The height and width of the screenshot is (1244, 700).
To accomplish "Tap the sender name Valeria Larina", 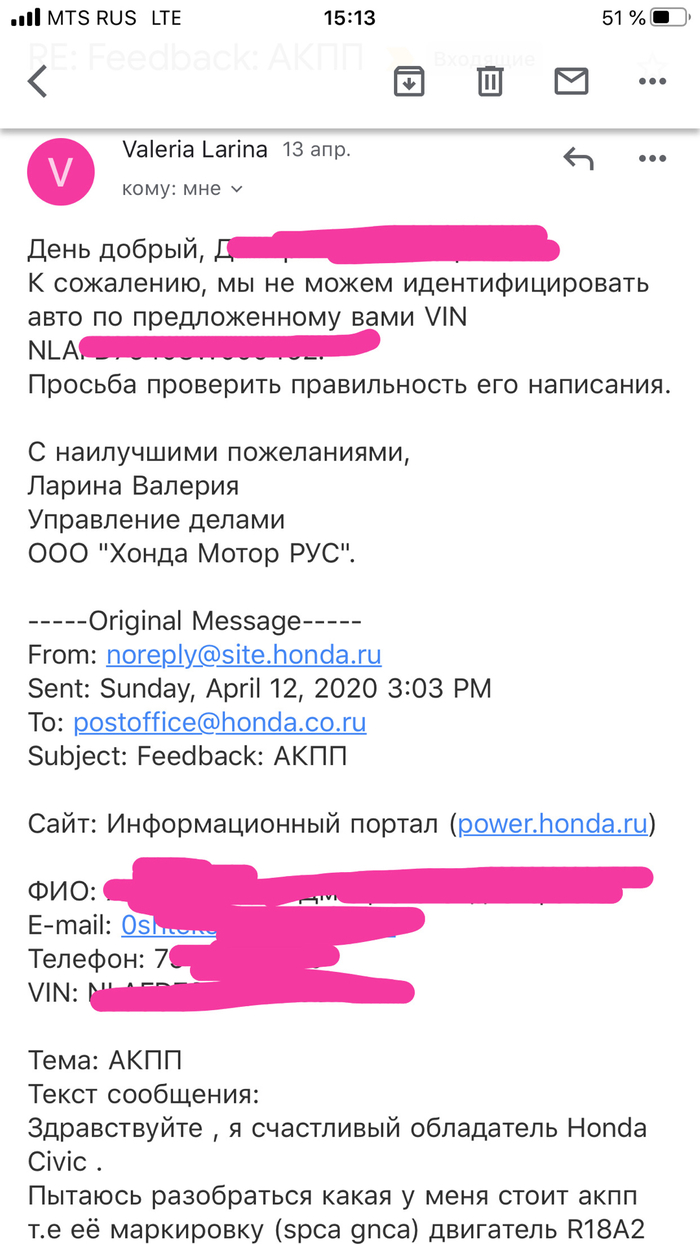I will [195, 150].
